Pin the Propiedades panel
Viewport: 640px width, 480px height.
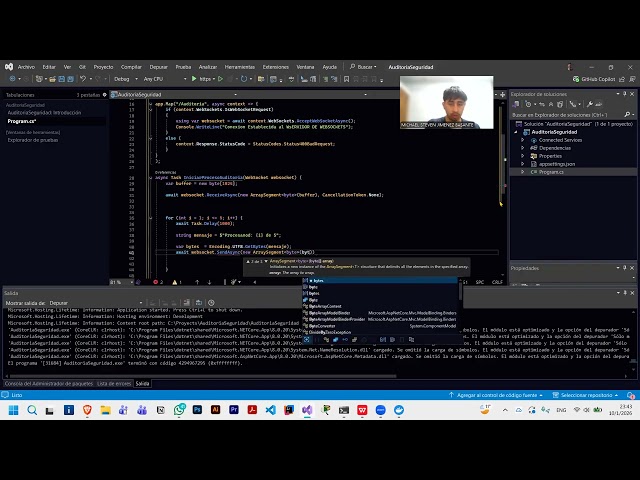coord(624,268)
